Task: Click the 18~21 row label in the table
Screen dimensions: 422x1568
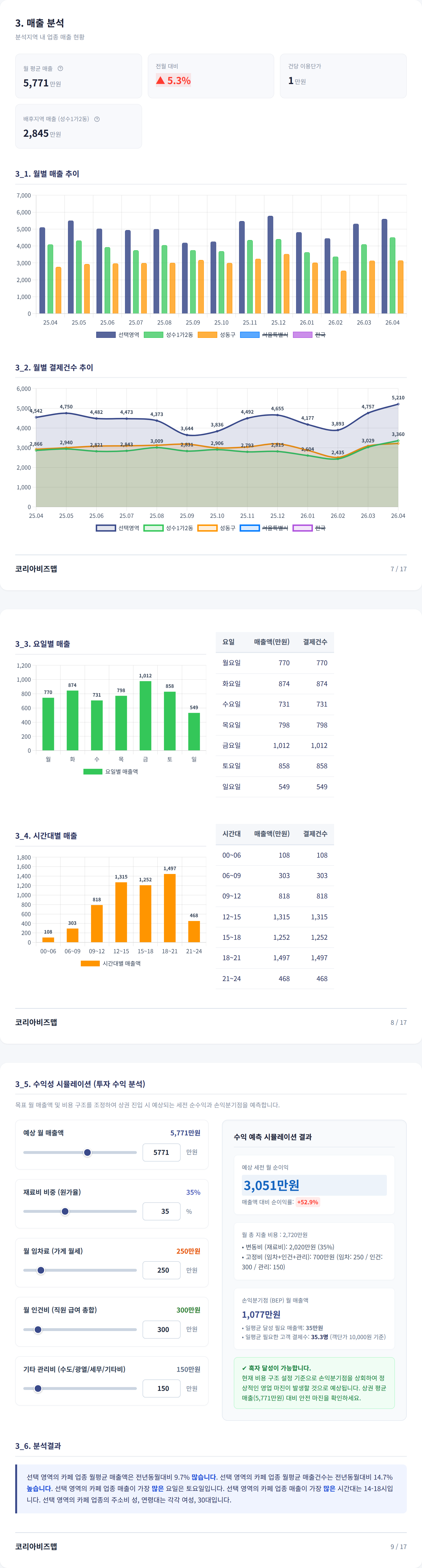Action: click(x=231, y=958)
